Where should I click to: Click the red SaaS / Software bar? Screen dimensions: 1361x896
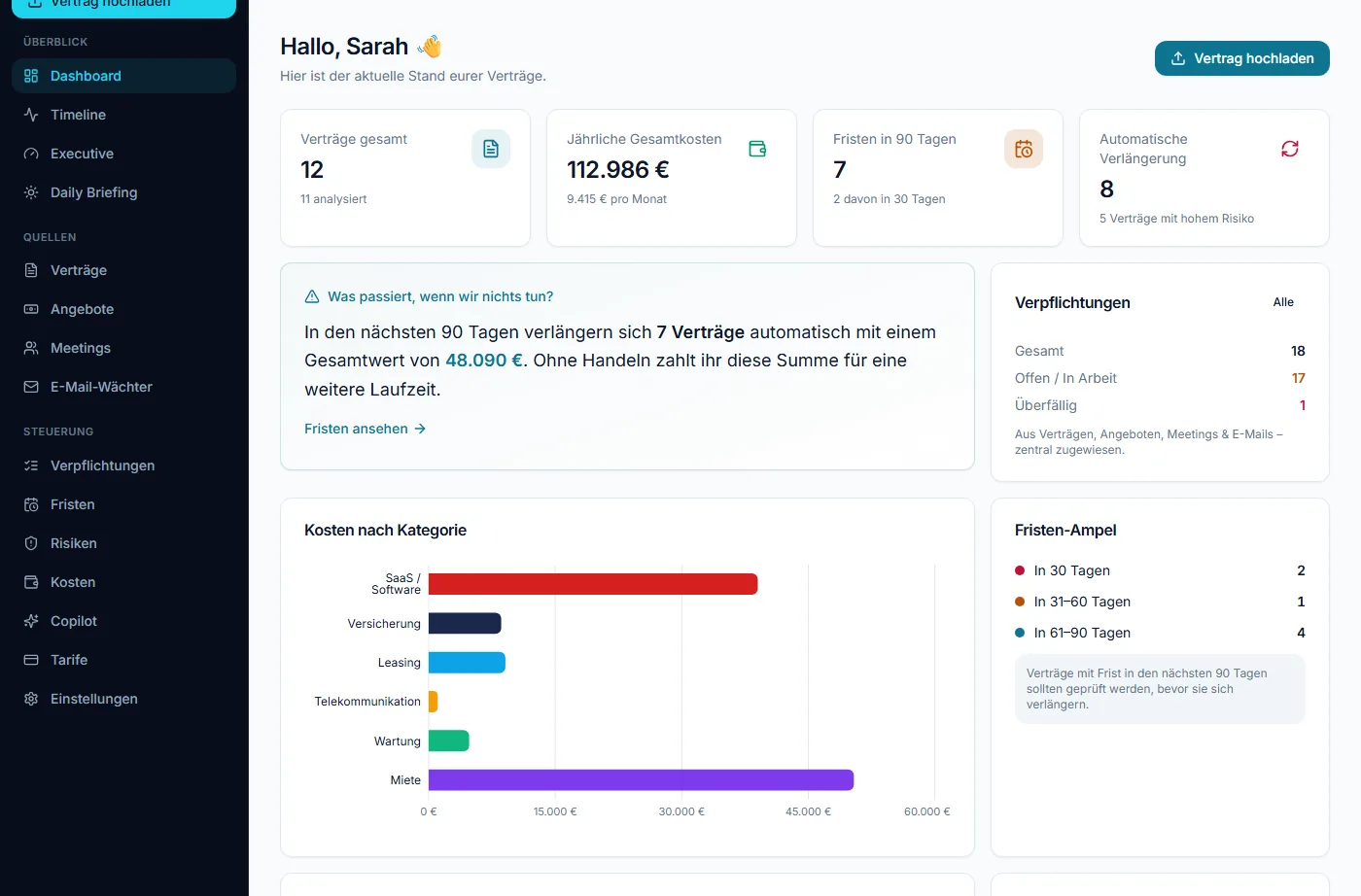pos(593,584)
